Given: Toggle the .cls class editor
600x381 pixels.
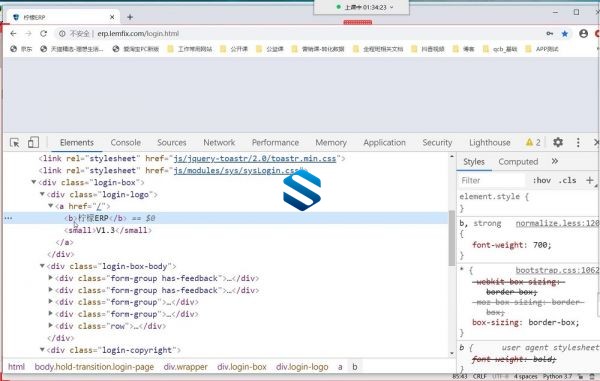Looking at the screenshot, I should [567, 180].
